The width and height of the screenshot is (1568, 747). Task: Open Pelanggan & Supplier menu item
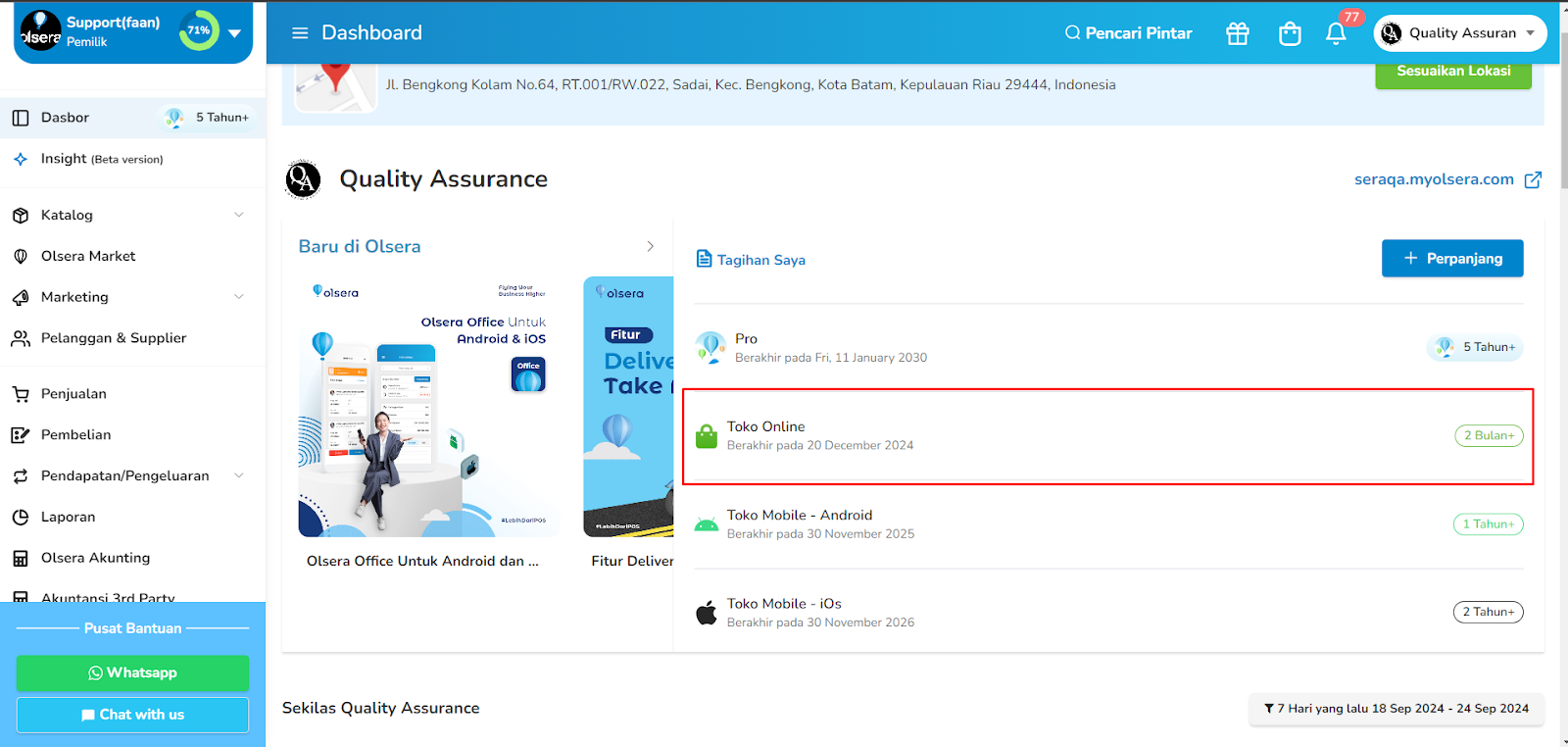click(132, 338)
